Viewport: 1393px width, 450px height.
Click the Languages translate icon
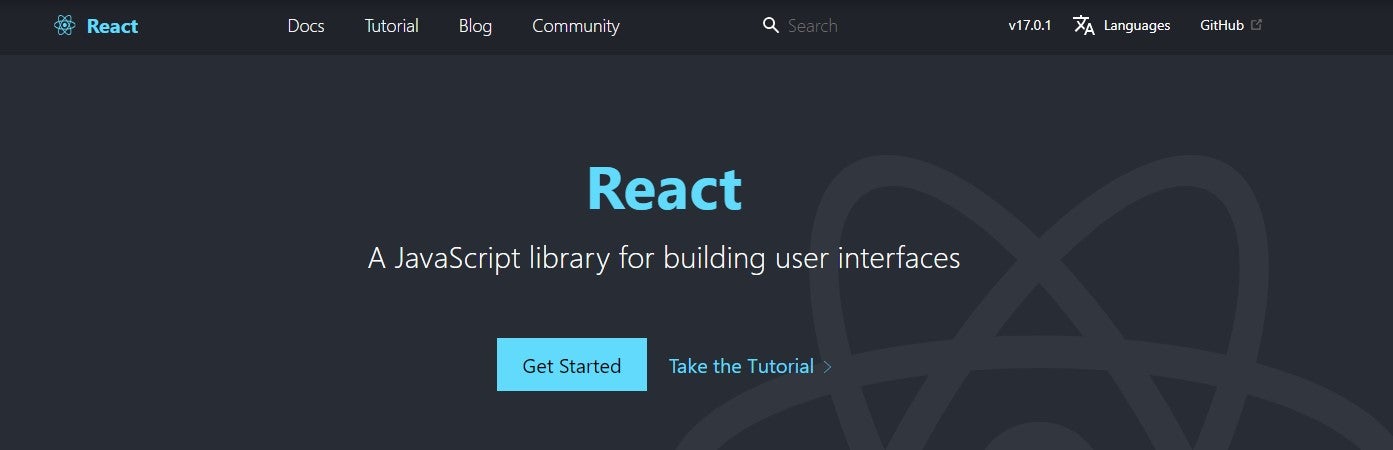[1084, 25]
